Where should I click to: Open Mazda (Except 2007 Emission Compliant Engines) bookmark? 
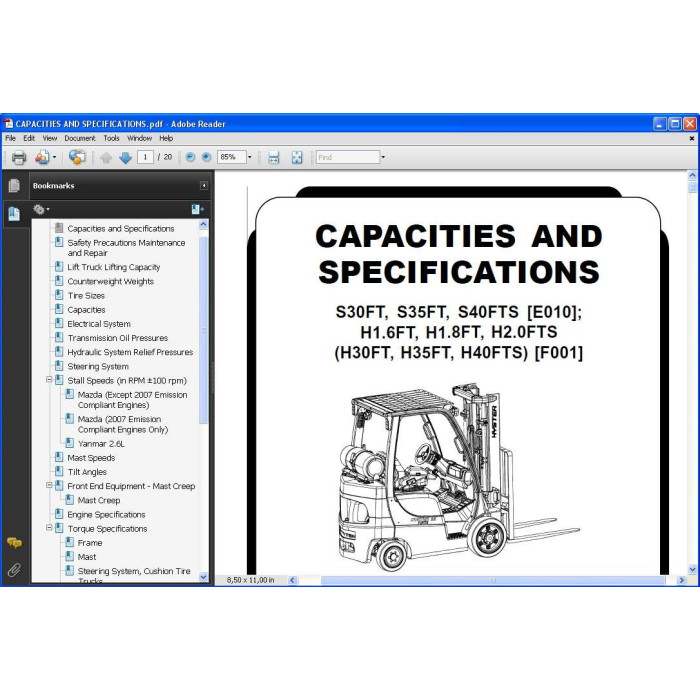click(x=132, y=400)
